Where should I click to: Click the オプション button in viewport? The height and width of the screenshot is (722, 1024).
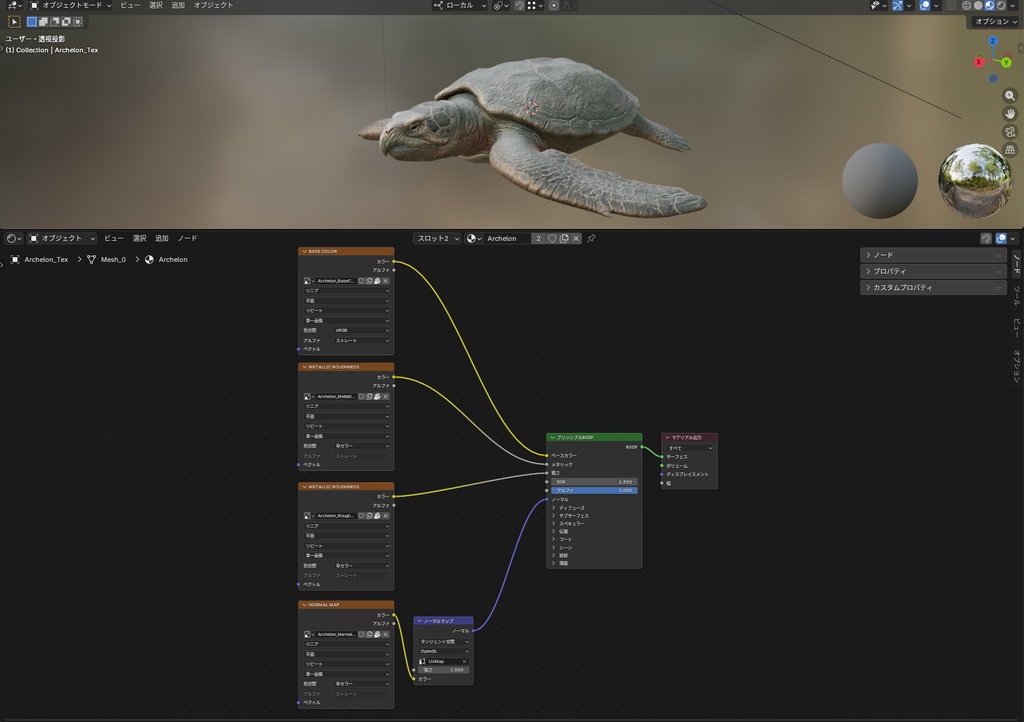(995, 22)
